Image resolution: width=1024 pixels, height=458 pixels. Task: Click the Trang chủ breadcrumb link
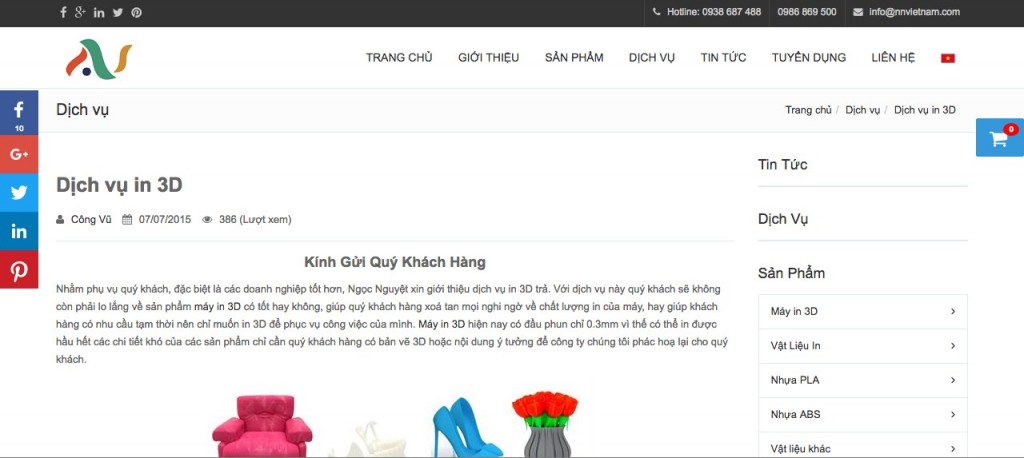coord(808,110)
